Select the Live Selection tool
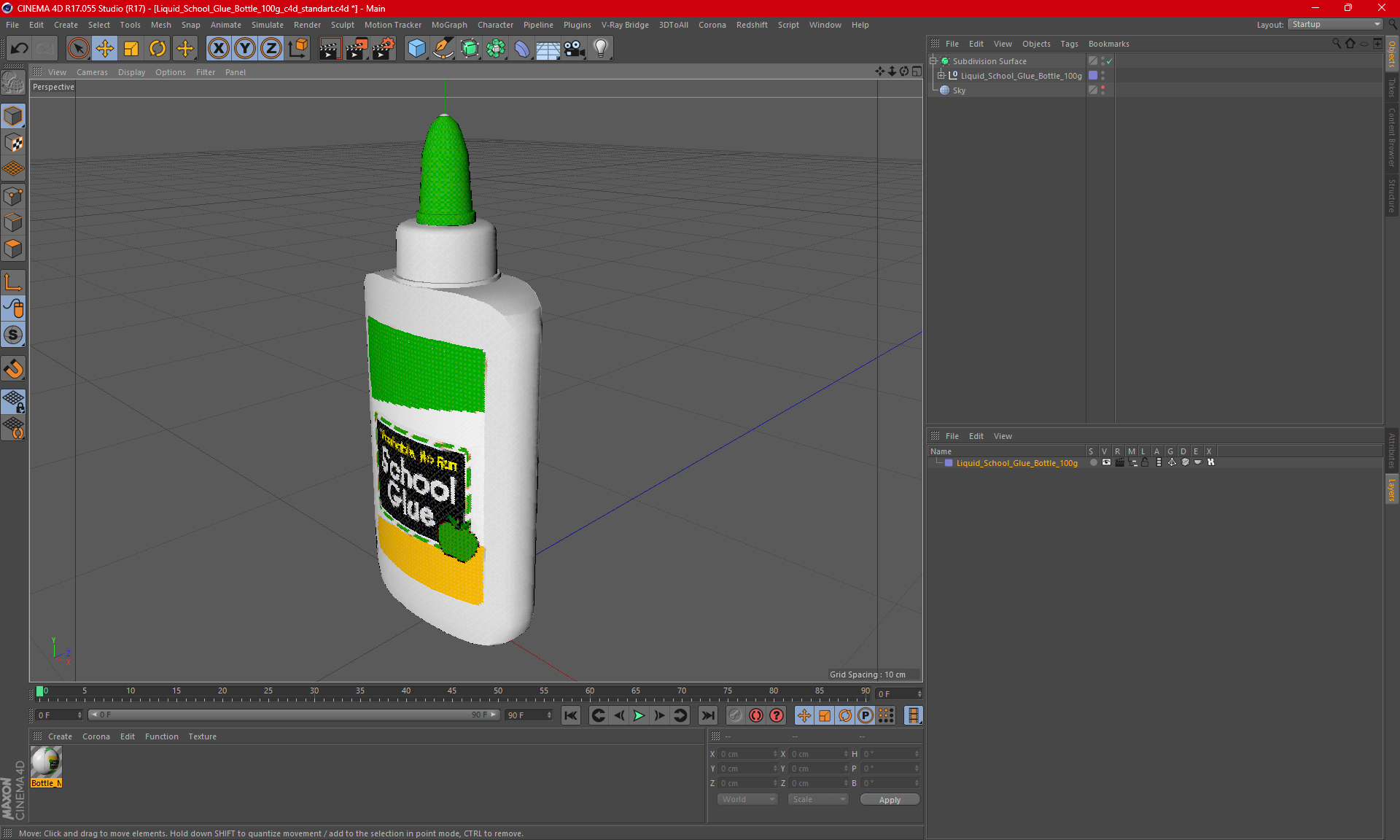The height and width of the screenshot is (840, 1400). [x=78, y=49]
